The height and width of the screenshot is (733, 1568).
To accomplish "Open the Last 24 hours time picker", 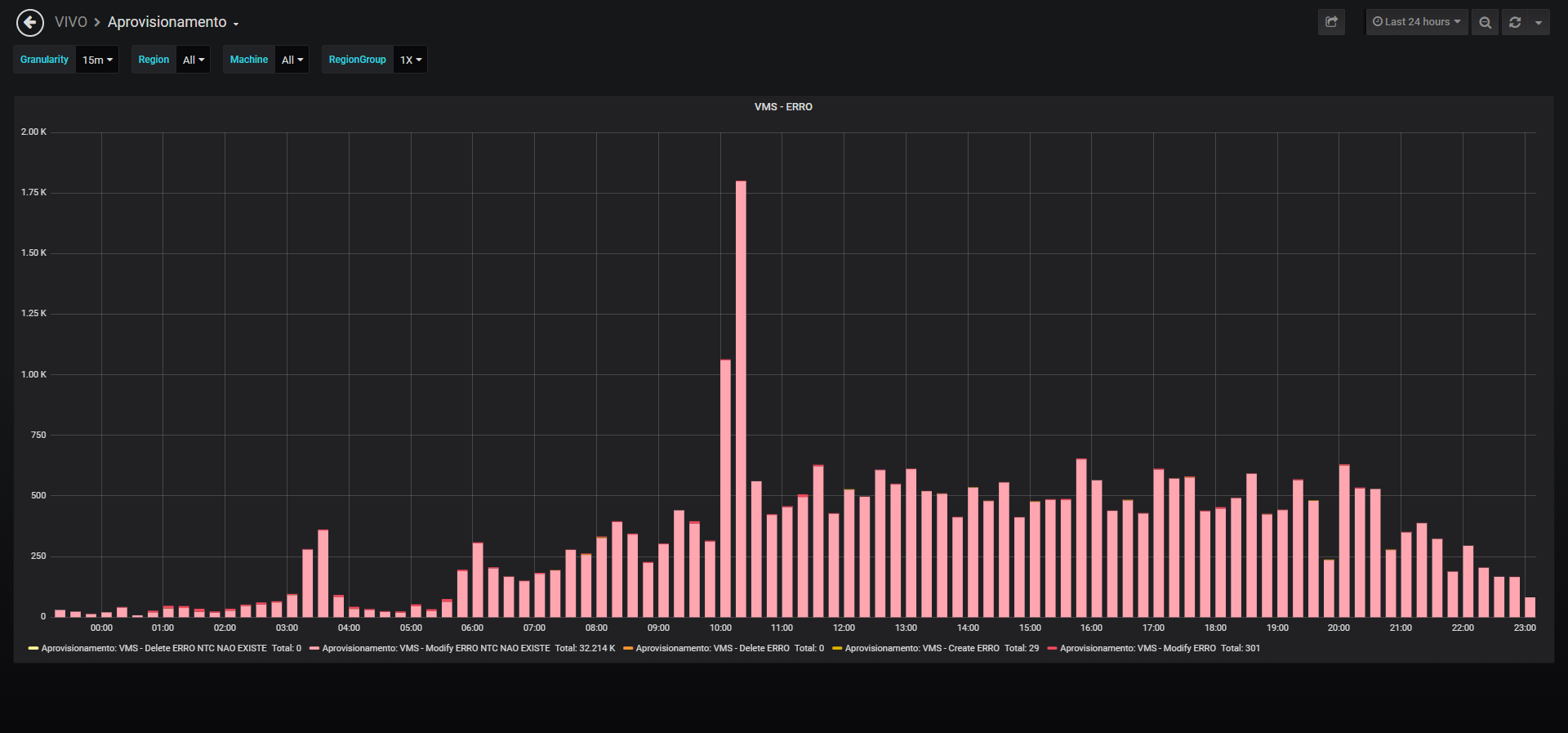I will click(1417, 22).
